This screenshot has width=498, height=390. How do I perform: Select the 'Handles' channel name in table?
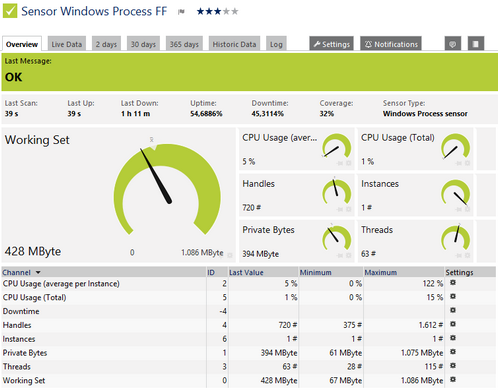[x=17, y=325]
